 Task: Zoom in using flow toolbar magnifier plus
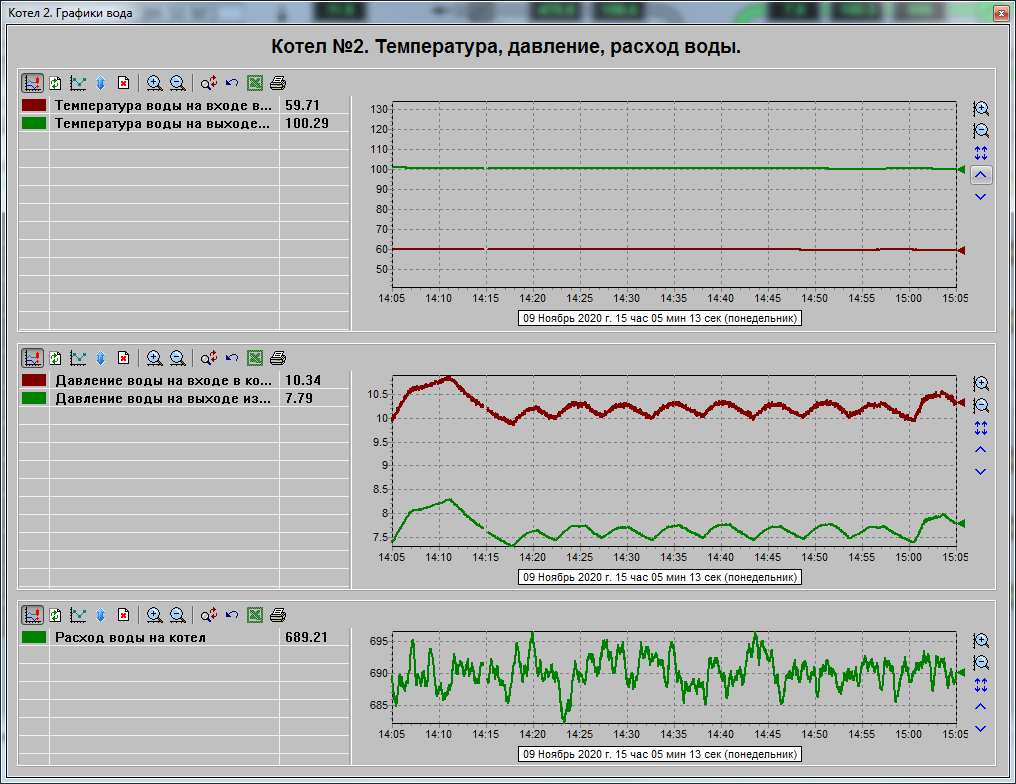click(x=154, y=615)
